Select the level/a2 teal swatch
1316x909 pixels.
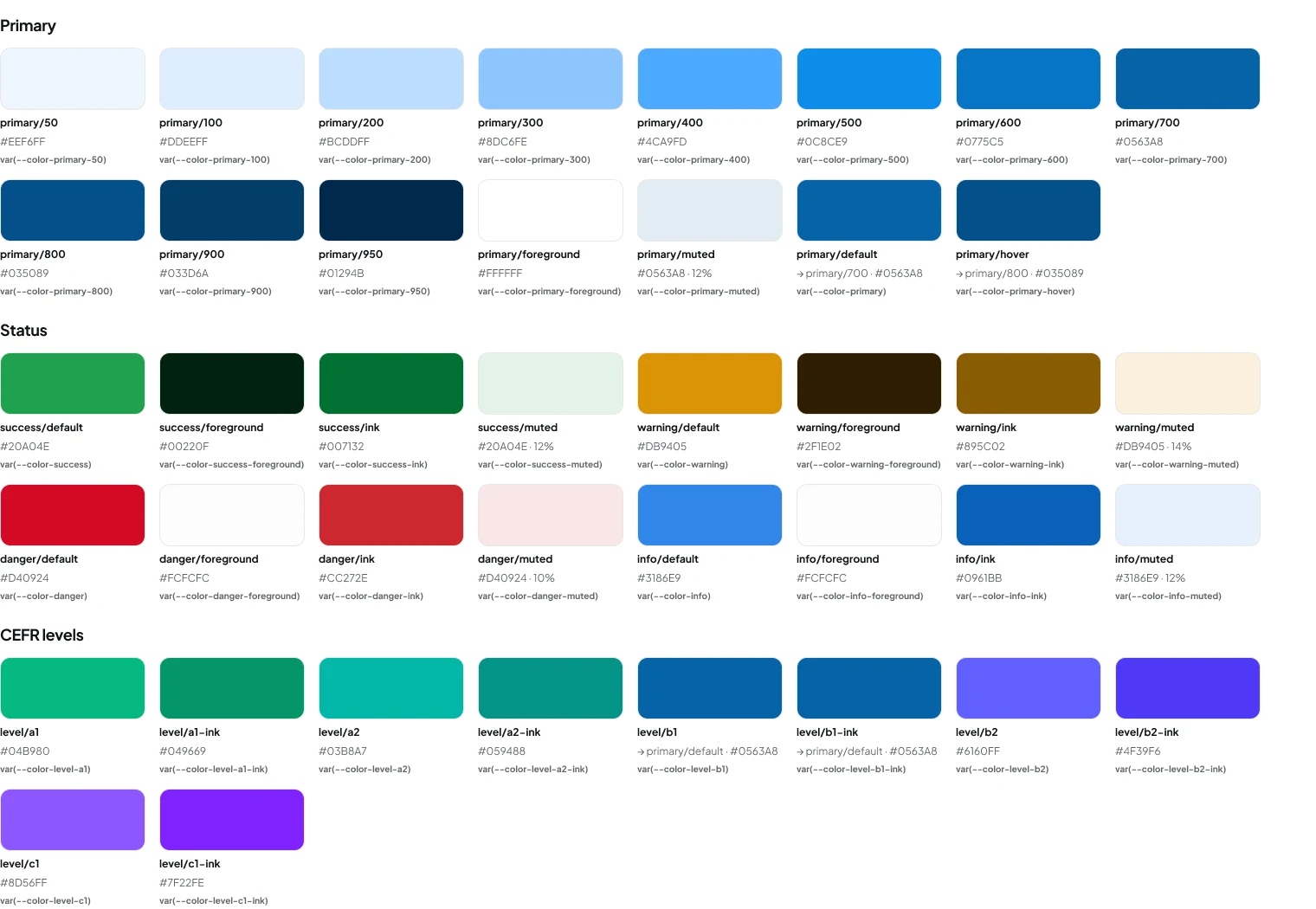point(391,688)
